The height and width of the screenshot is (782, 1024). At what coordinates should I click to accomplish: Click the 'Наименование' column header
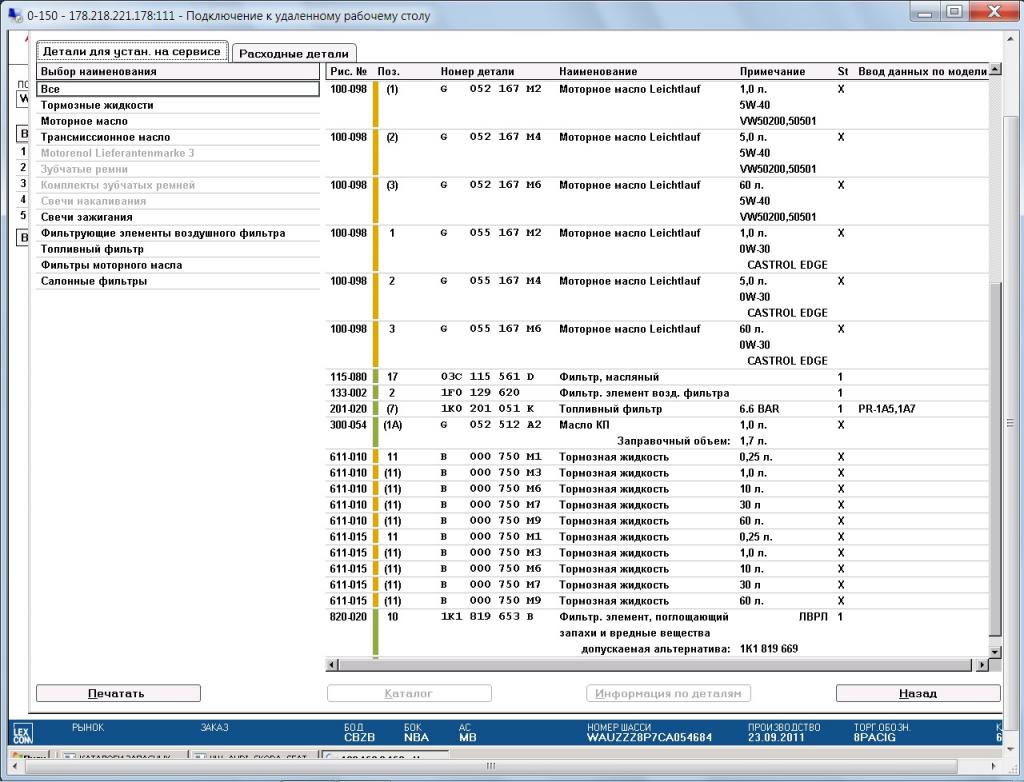tap(598, 71)
